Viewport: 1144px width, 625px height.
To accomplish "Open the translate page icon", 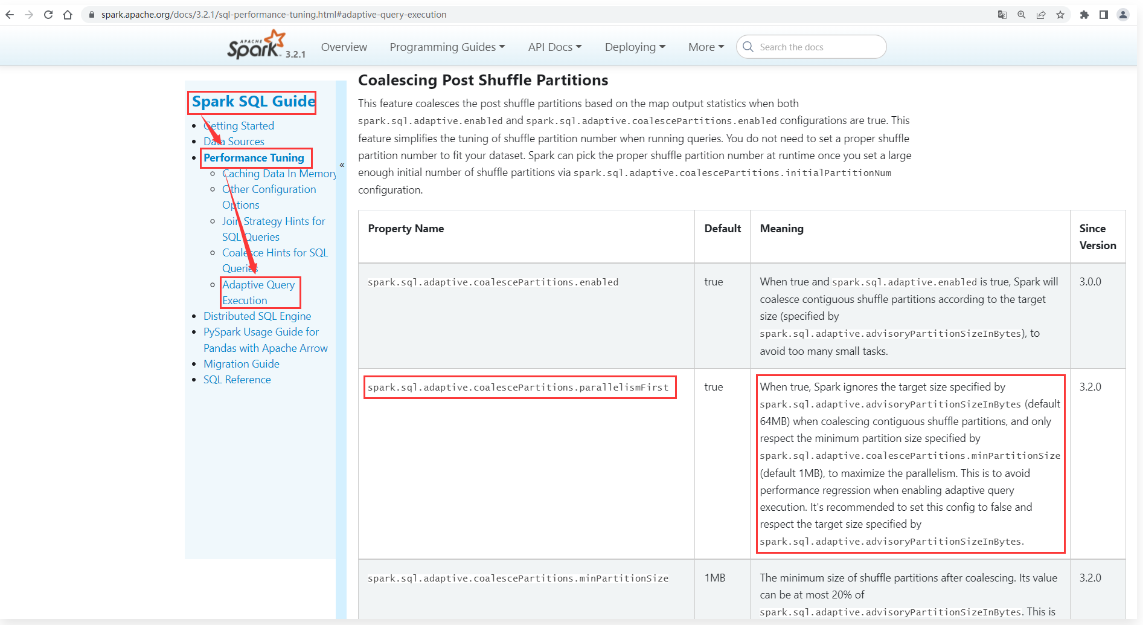I will click(x=1002, y=15).
